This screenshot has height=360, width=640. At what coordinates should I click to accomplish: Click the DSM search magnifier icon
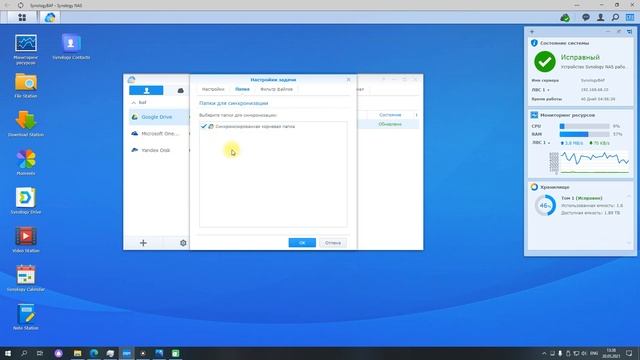click(615, 18)
